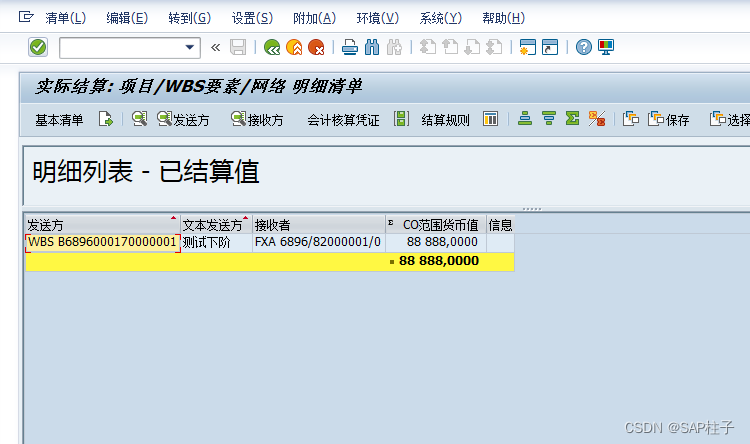
Task: Open the 清单(L) menu
Action: click(x=66, y=18)
